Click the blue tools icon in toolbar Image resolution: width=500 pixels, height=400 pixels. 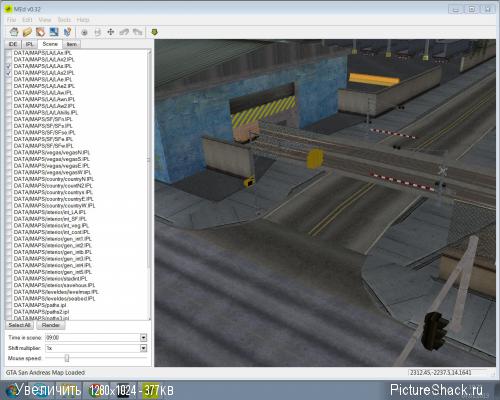point(67,32)
